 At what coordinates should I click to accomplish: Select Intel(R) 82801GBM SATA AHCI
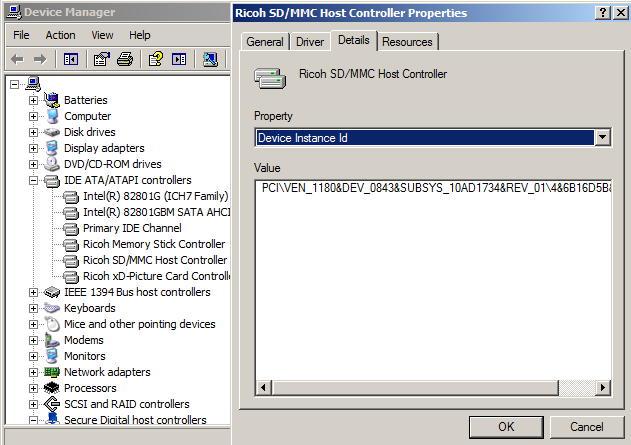pos(156,212)
